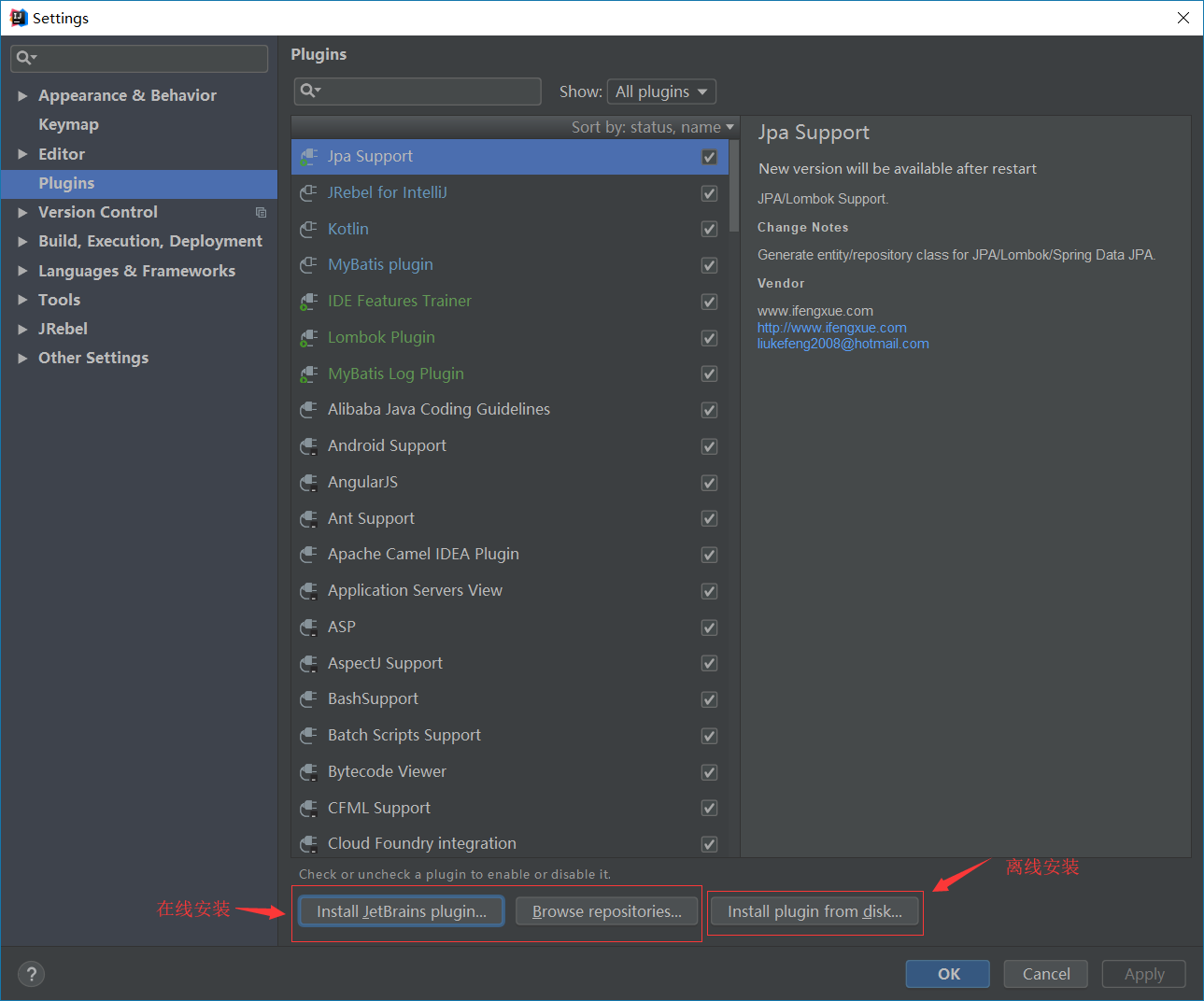The image size is (1204, 1001).
Task: Click Install JetBrains plugin button
Action: click(x=402, y=911)
